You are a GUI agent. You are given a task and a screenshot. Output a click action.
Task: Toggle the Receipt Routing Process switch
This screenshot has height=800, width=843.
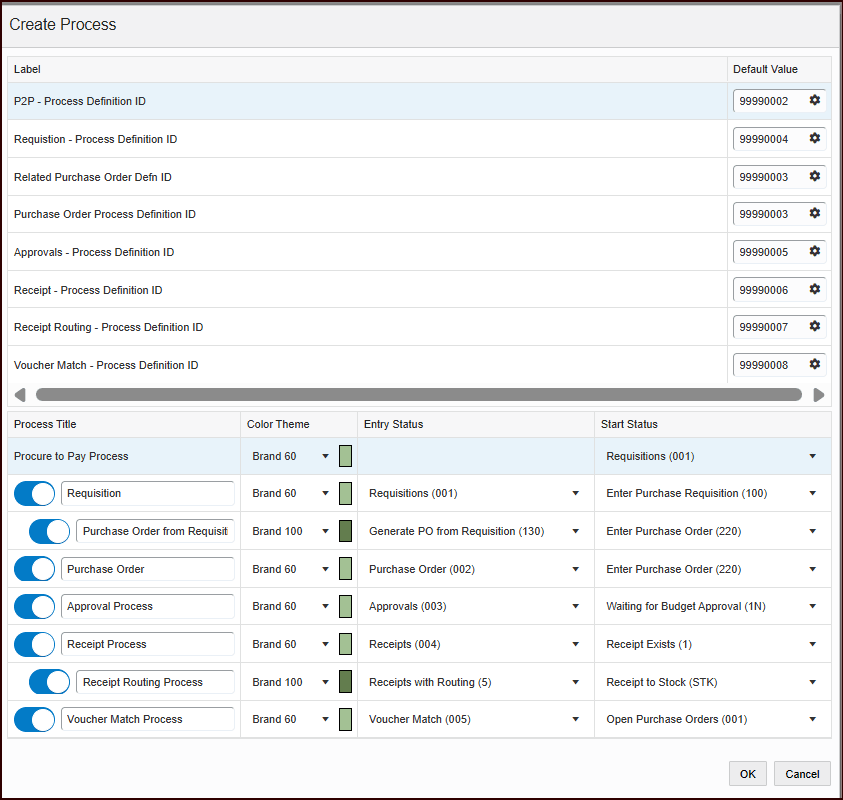(48, 681)
